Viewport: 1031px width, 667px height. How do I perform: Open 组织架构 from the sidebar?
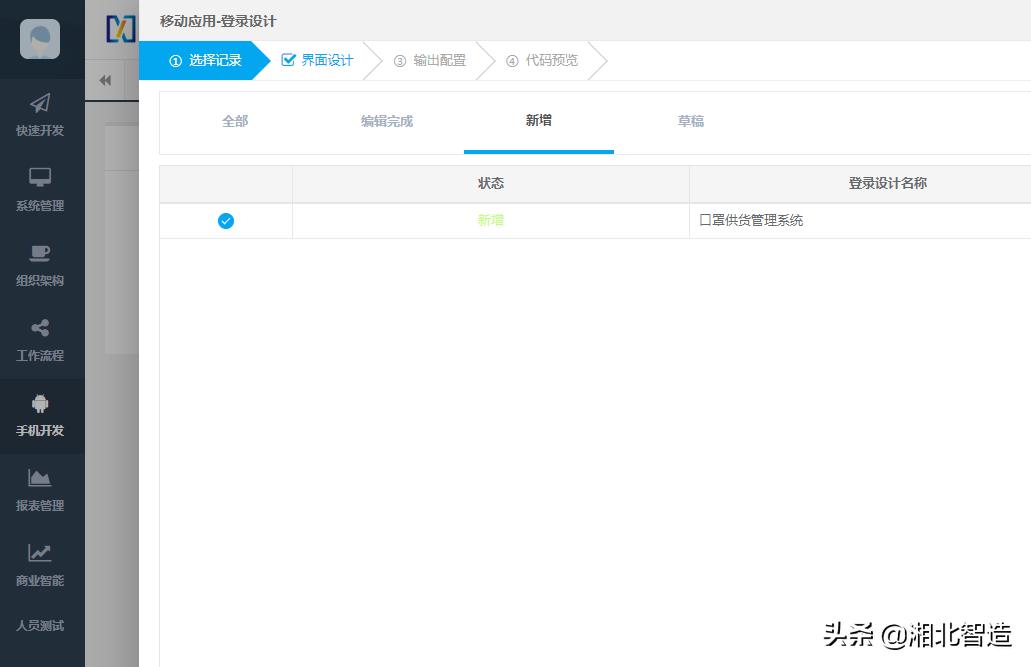pyautogui.click(x=40, y=262)
